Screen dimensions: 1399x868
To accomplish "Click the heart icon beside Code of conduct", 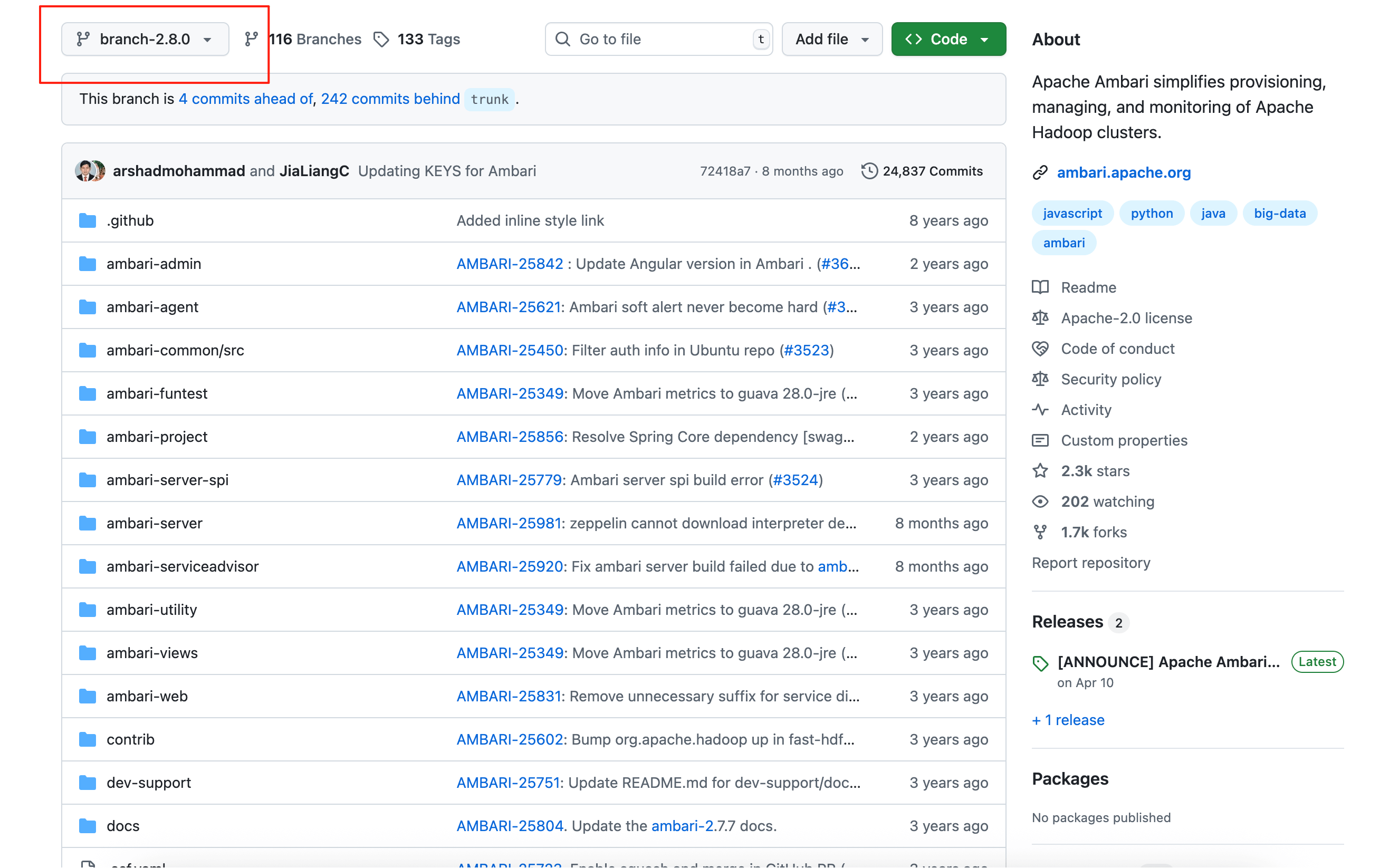I will tap(1040, 349).
